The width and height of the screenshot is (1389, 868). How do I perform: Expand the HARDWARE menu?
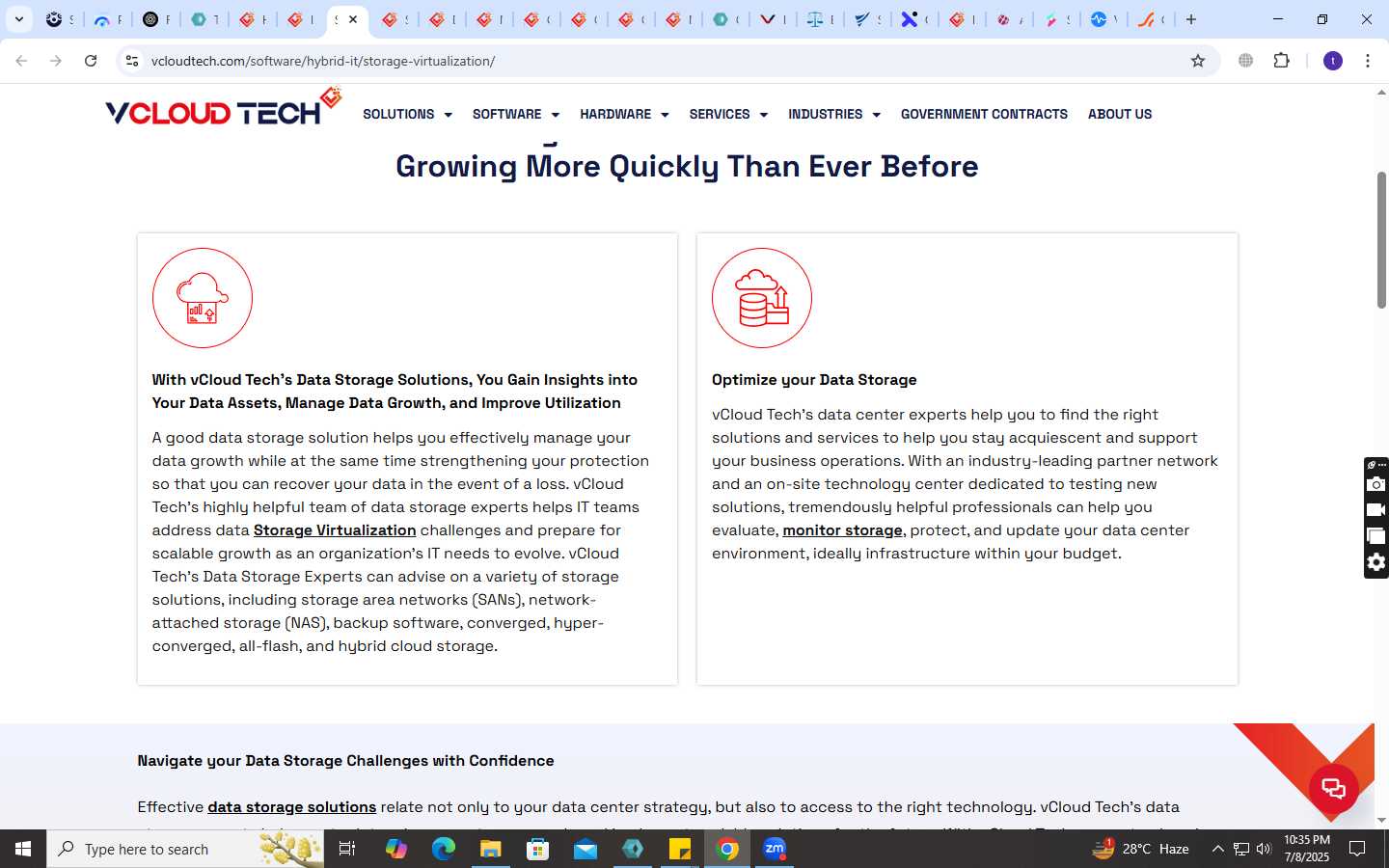point(624,114)
